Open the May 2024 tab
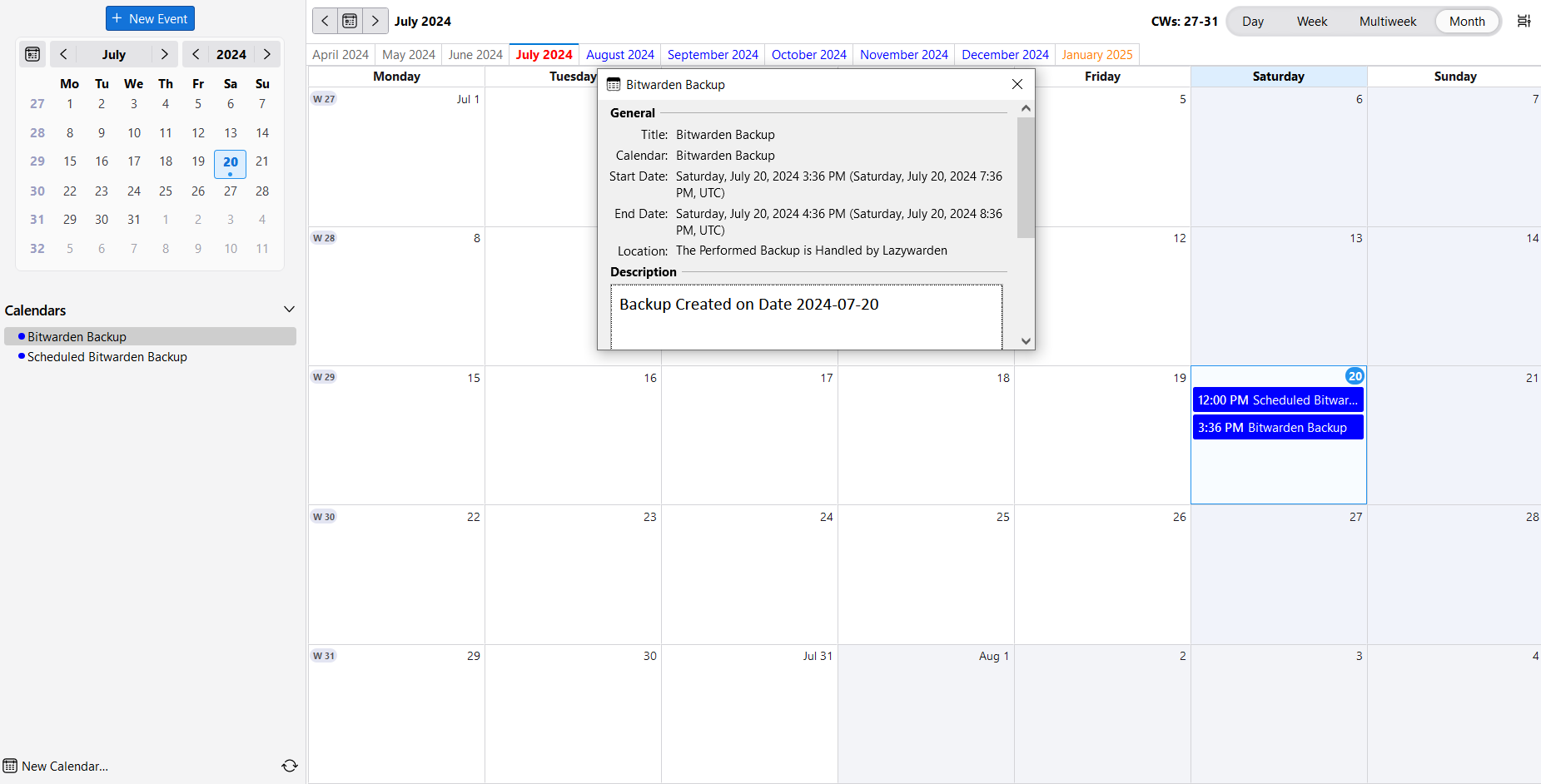This screenshot has width=1541, height=784. 409,54
